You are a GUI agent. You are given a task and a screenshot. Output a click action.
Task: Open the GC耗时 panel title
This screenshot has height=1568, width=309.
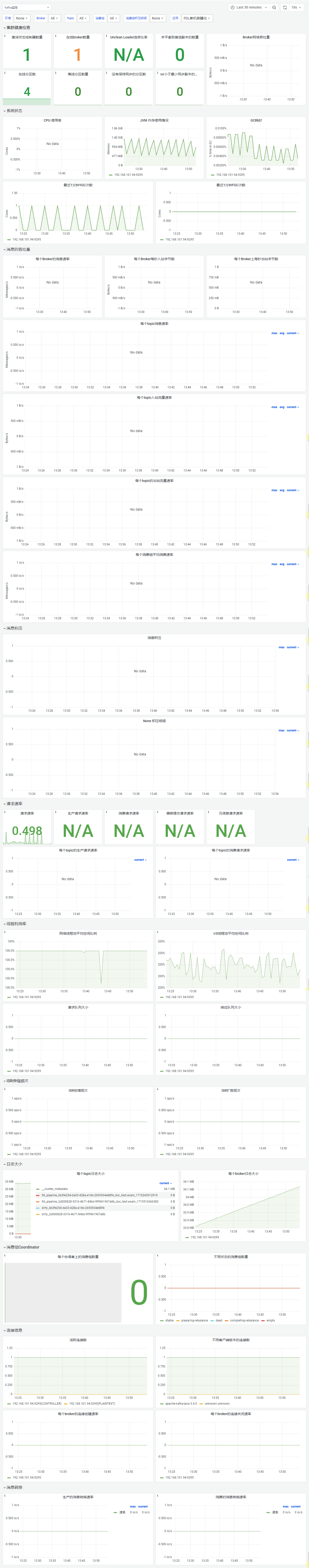pyautogui.click(x=256, y=121)
